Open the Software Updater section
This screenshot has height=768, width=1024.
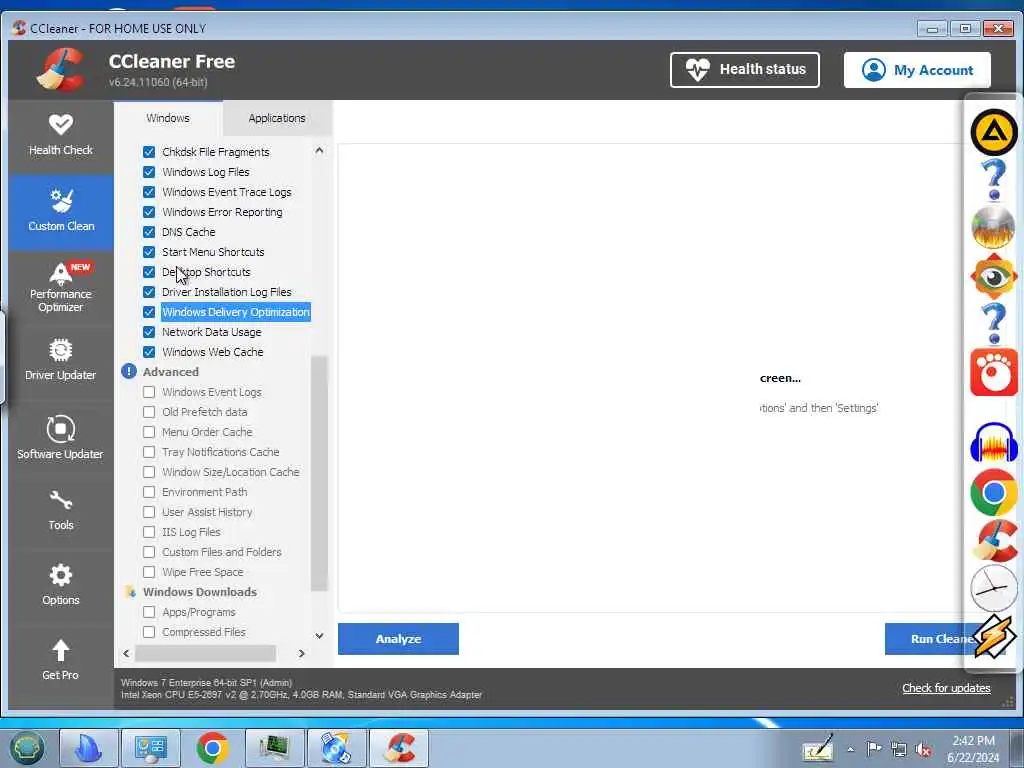[x=61, y=437]
